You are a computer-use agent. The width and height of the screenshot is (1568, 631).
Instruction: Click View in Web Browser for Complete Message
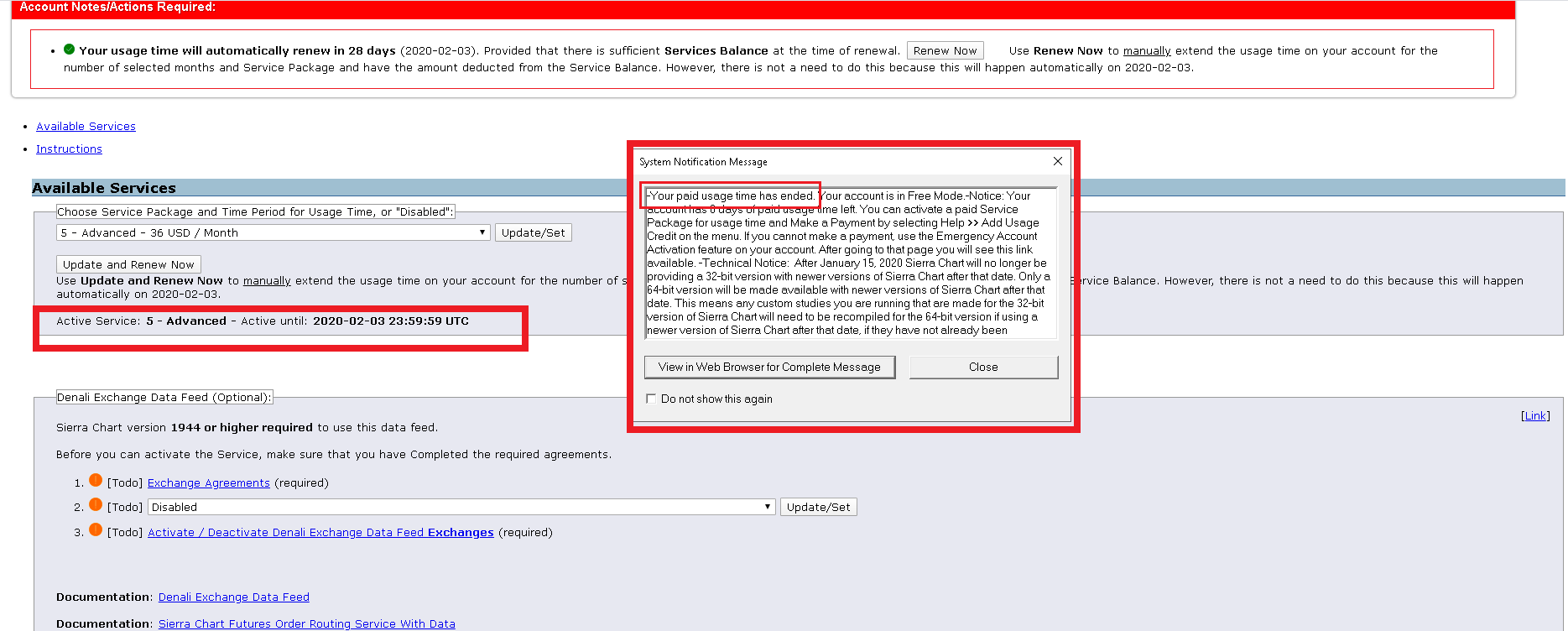click(769, 367)
